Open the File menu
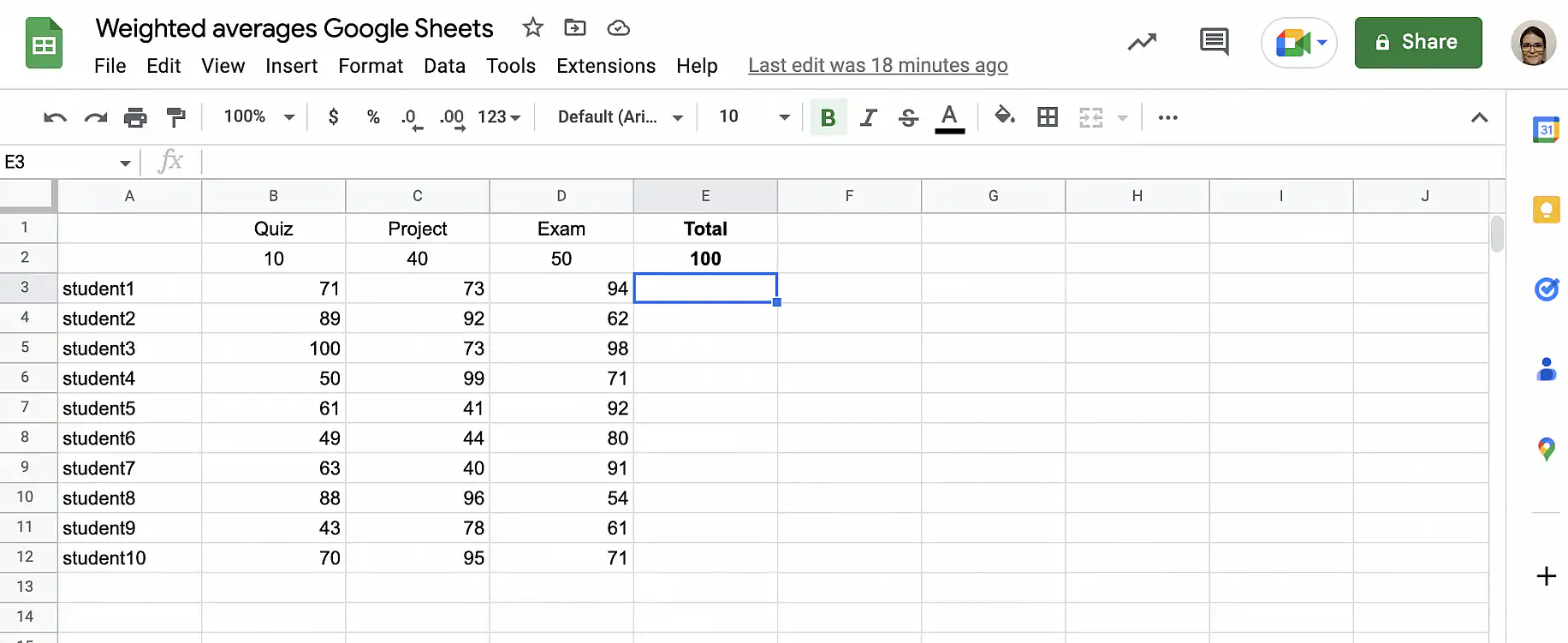The height and width of the screenshot is (643, 1568). [x=110, y=66]
